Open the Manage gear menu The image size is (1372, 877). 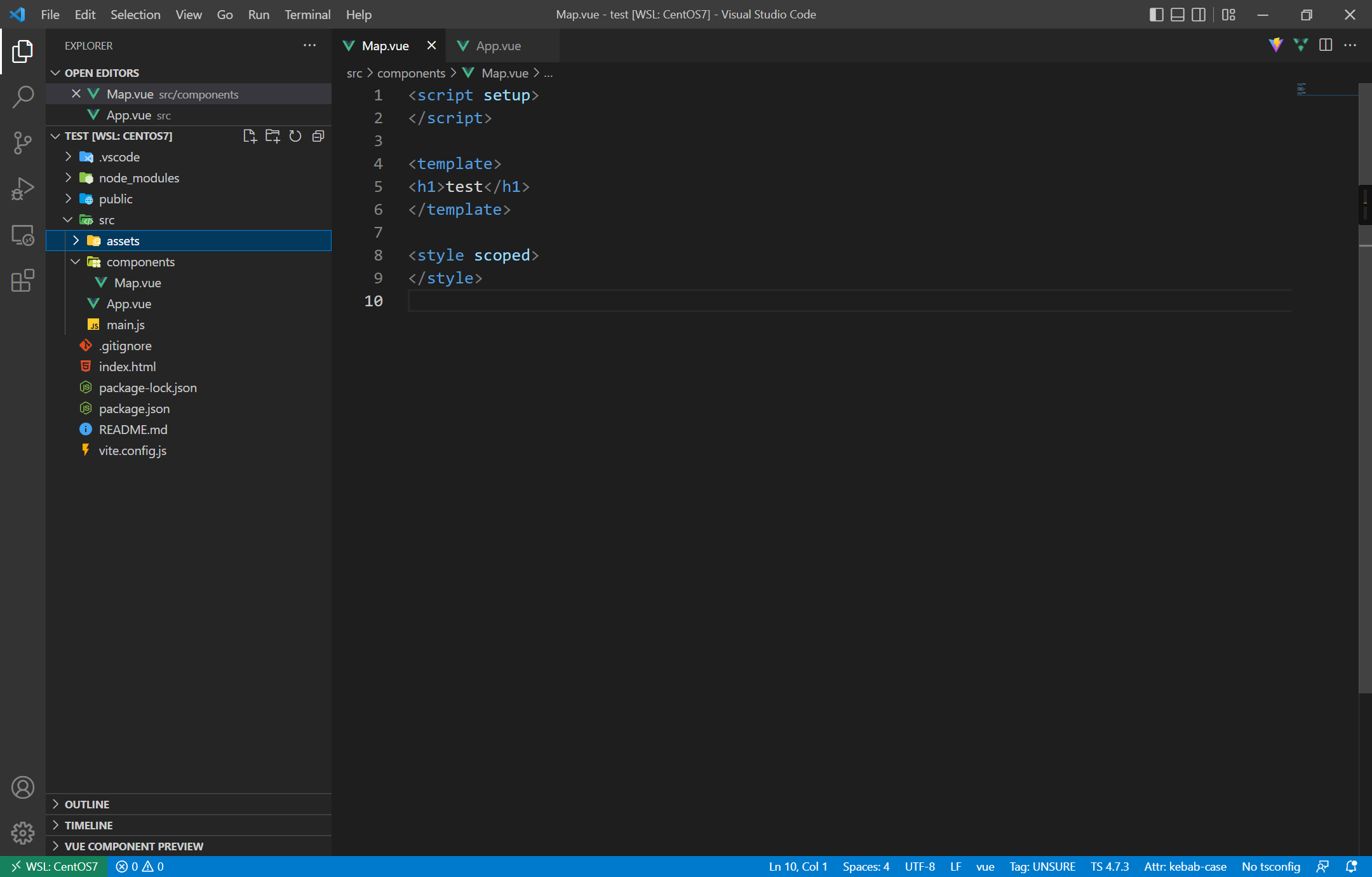click(x=23, y=833)
